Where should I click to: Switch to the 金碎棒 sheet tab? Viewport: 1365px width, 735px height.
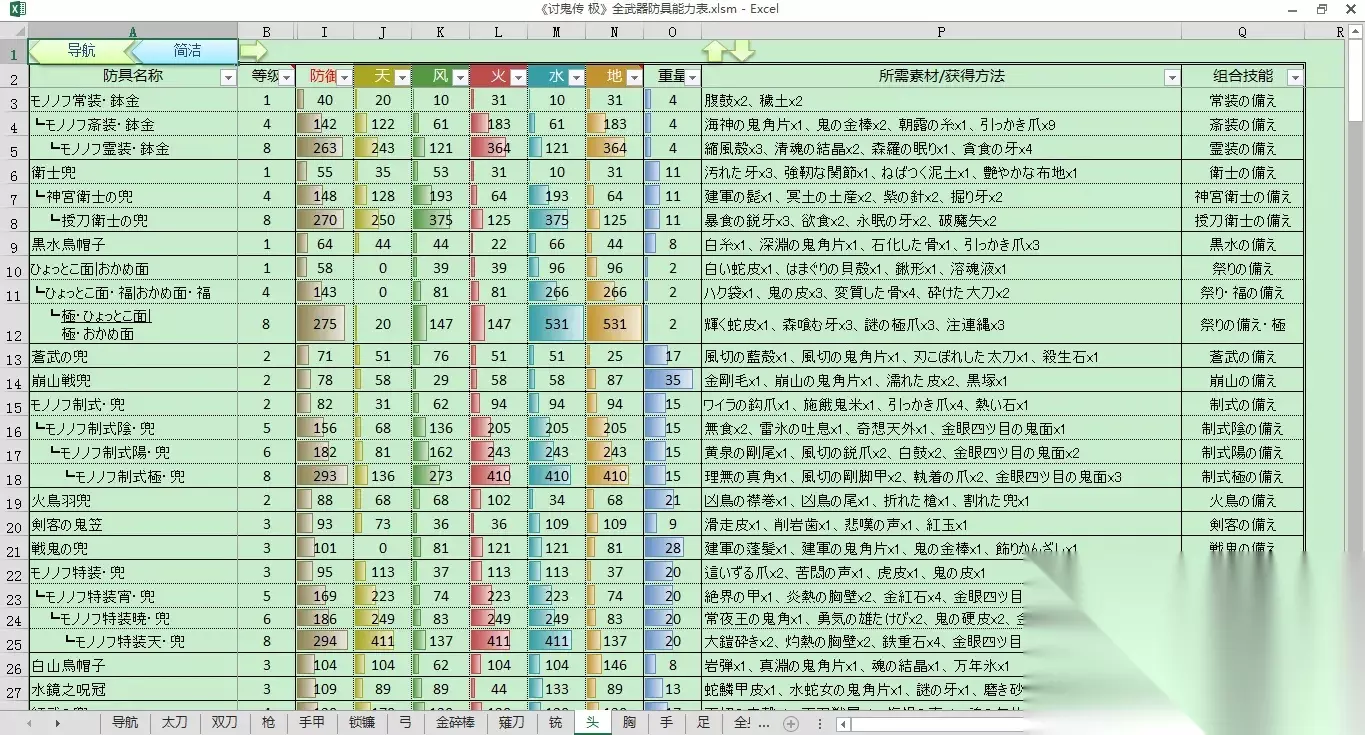coord(455,723)
